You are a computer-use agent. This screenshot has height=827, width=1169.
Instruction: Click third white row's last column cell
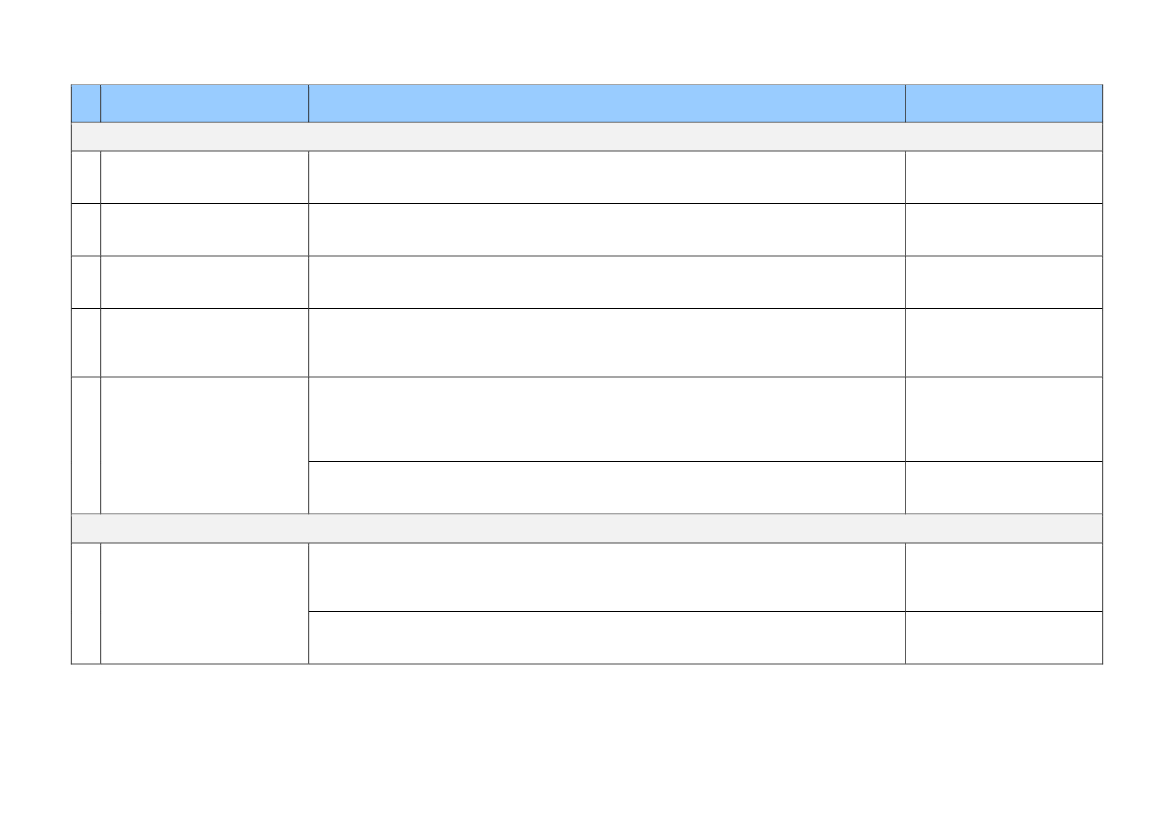[x=1003, y=282]
